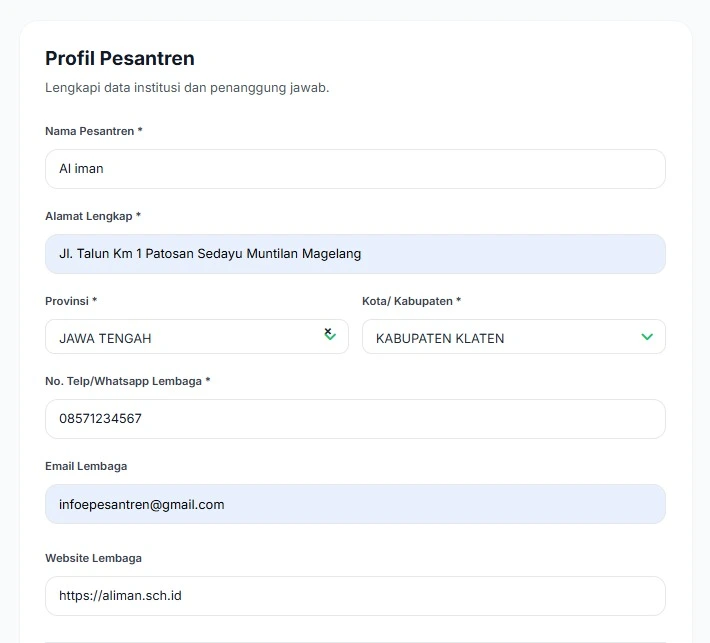Click the "Kota/ Kabupaten *" label text
Image resolution: width=710 pixels, height=643 pixels.
(411, 301)
